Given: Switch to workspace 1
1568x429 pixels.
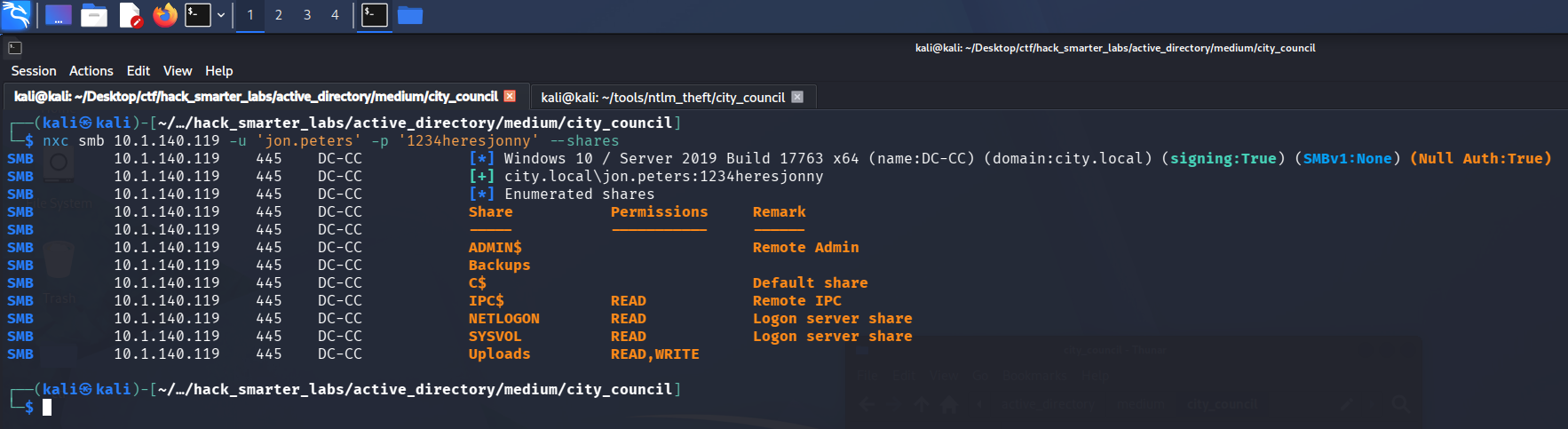Looking at the screenshot, I should pos(250,15).
